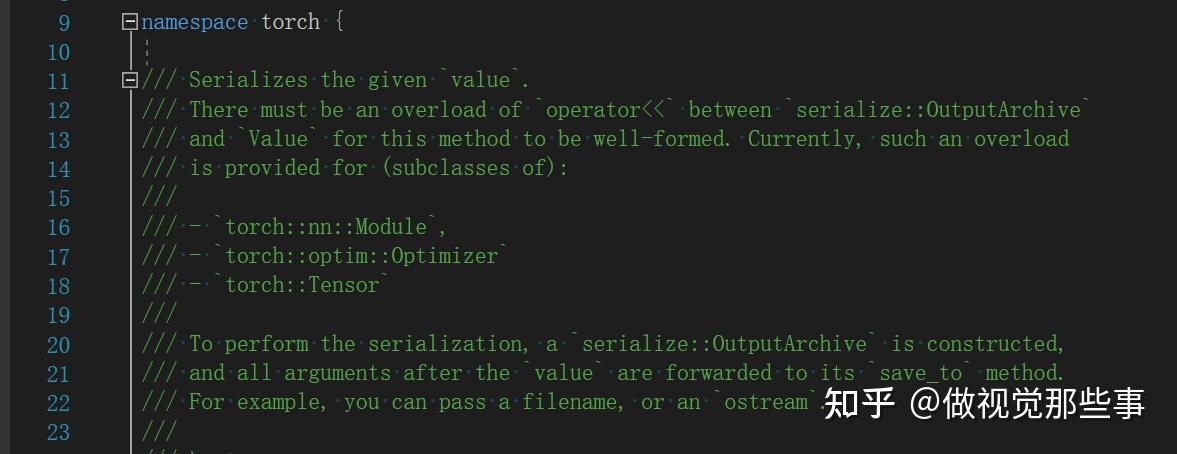
Task: Click line number 18 in the gutter
Action: click(58, 285)
